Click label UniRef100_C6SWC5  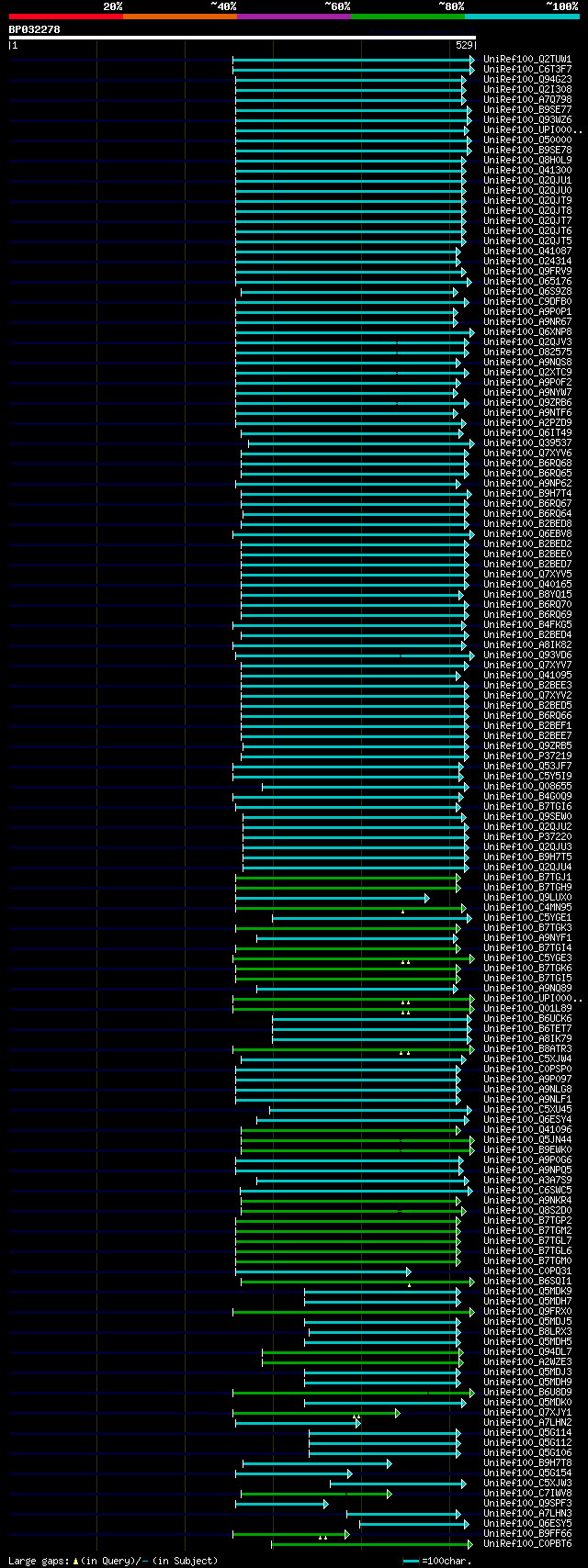click(x=527, y=1190)
